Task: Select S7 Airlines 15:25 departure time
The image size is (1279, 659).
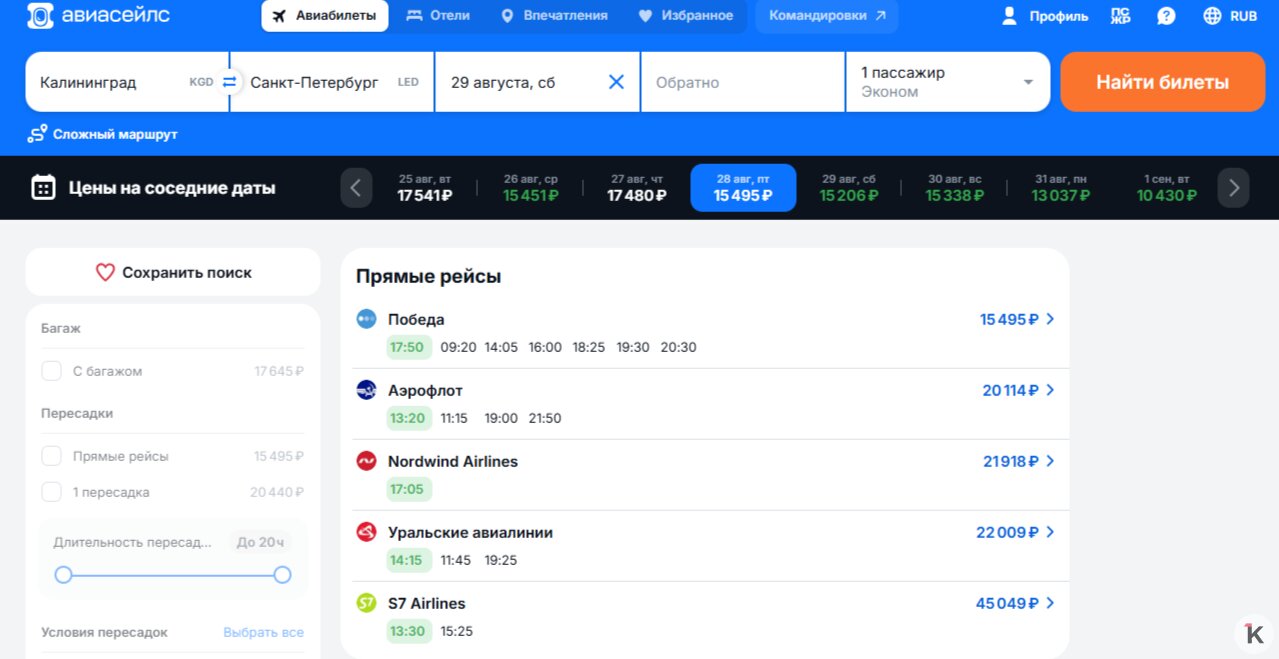Action: pyautogui.click(x=457, y=631)
